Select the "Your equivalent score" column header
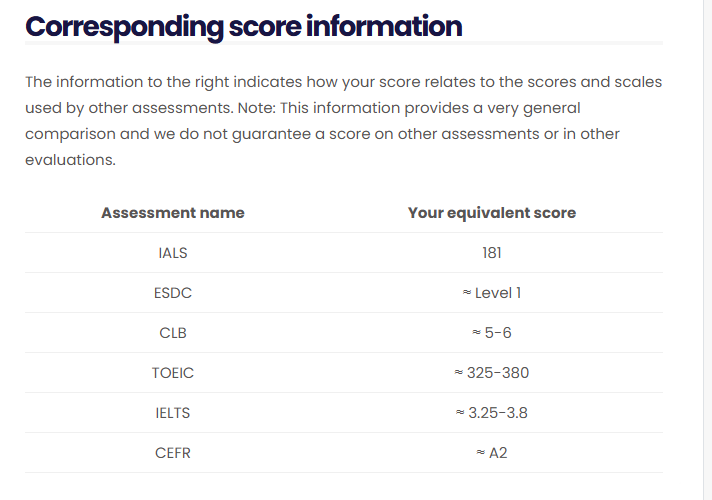 [492, 213]
